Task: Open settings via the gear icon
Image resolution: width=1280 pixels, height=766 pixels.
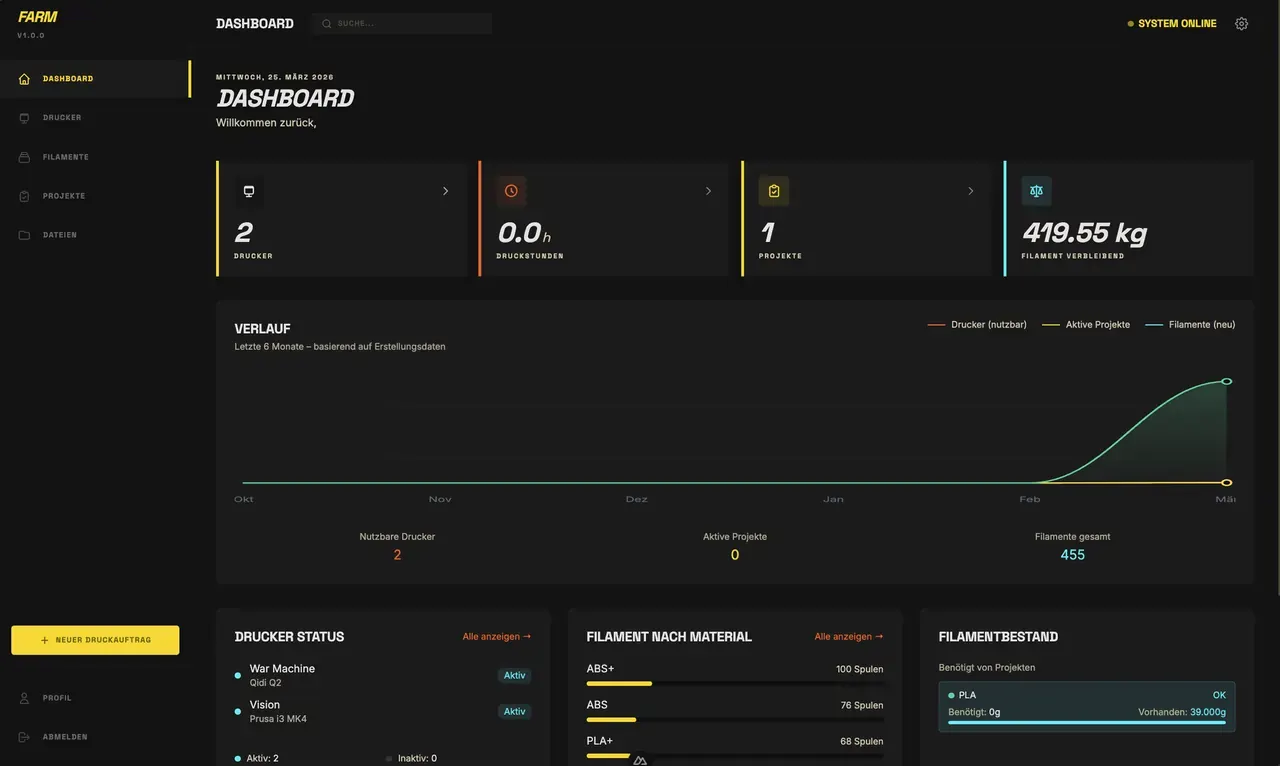Action: tap(1241, 24)
